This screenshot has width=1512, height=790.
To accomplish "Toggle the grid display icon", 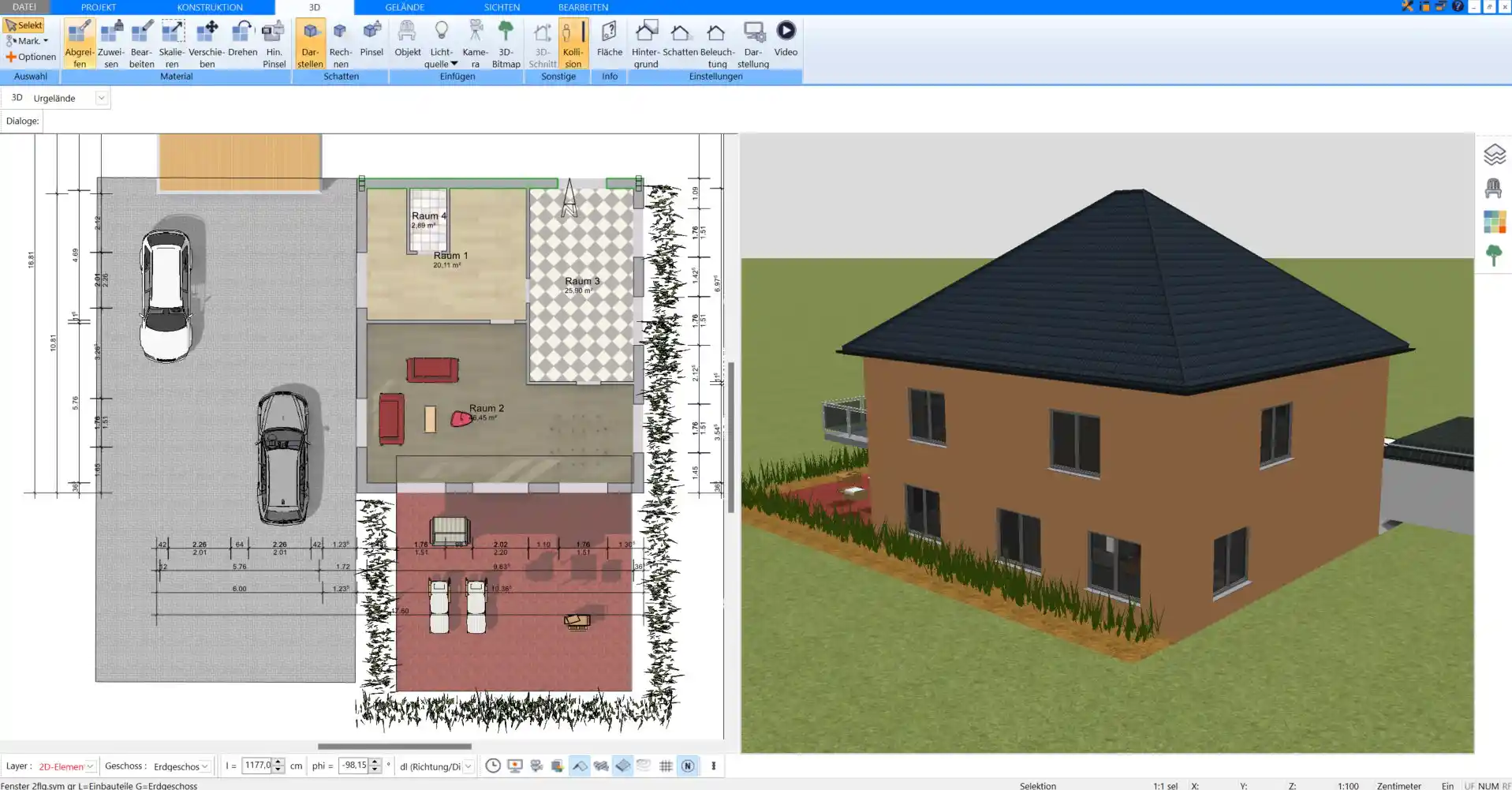I will point(666,766).
